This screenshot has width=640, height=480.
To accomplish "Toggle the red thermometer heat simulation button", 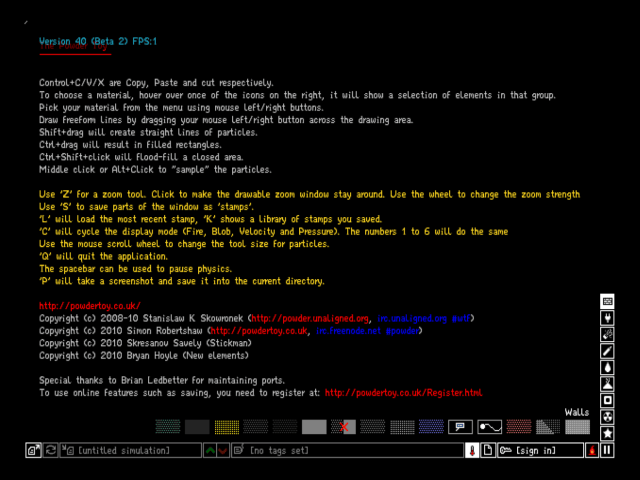I will (x=471, y=452).
